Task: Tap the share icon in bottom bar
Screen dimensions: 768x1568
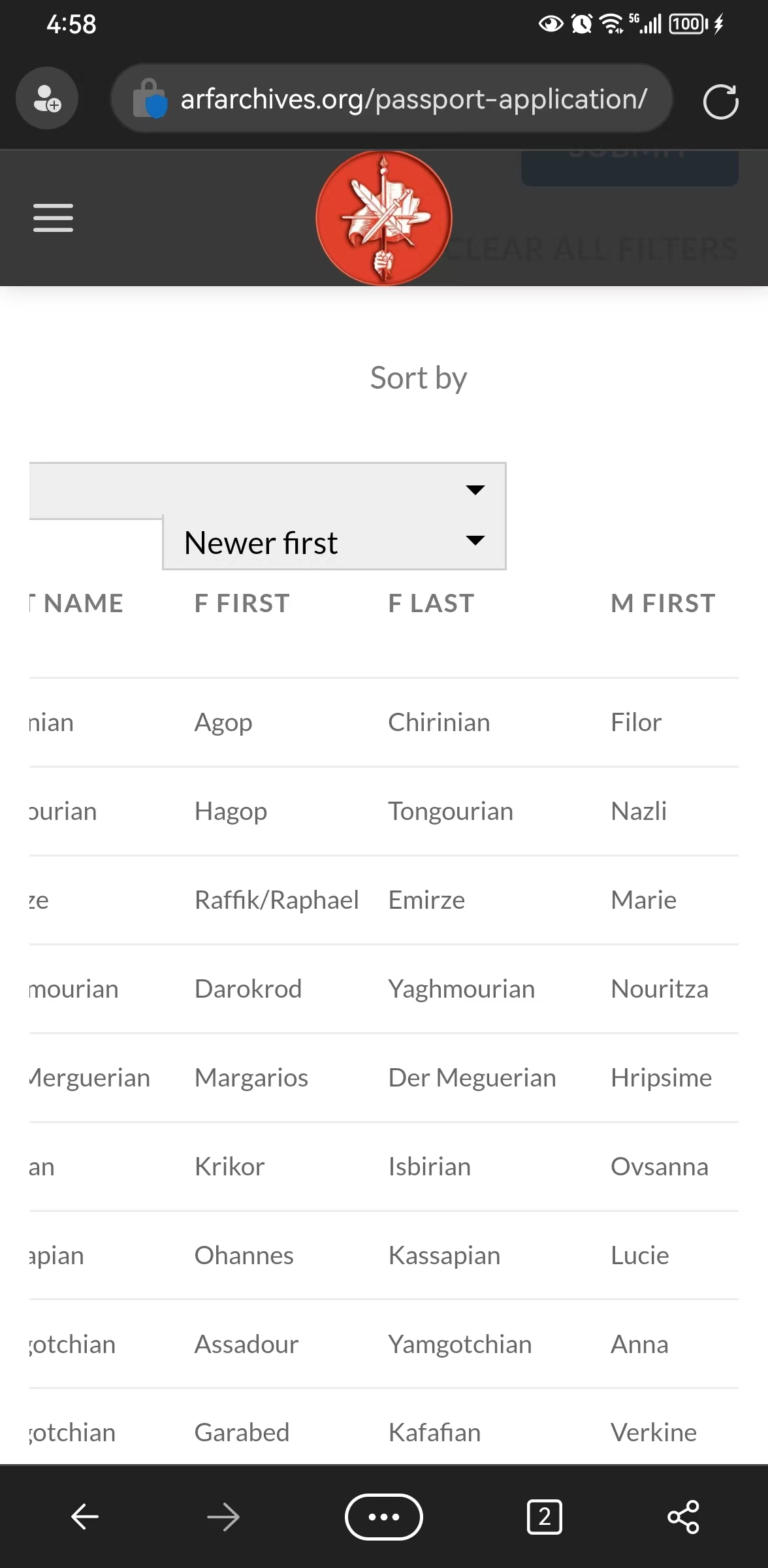Action: [683, 1516]
